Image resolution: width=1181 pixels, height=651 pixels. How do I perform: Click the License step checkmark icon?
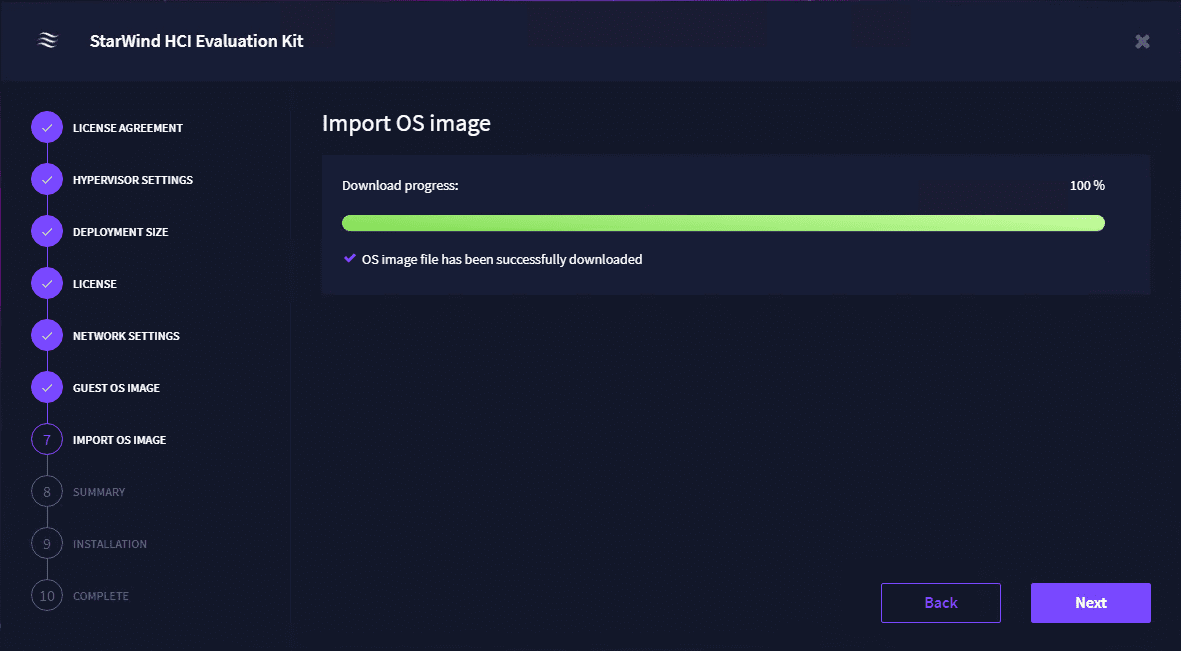tap(47, 284)
